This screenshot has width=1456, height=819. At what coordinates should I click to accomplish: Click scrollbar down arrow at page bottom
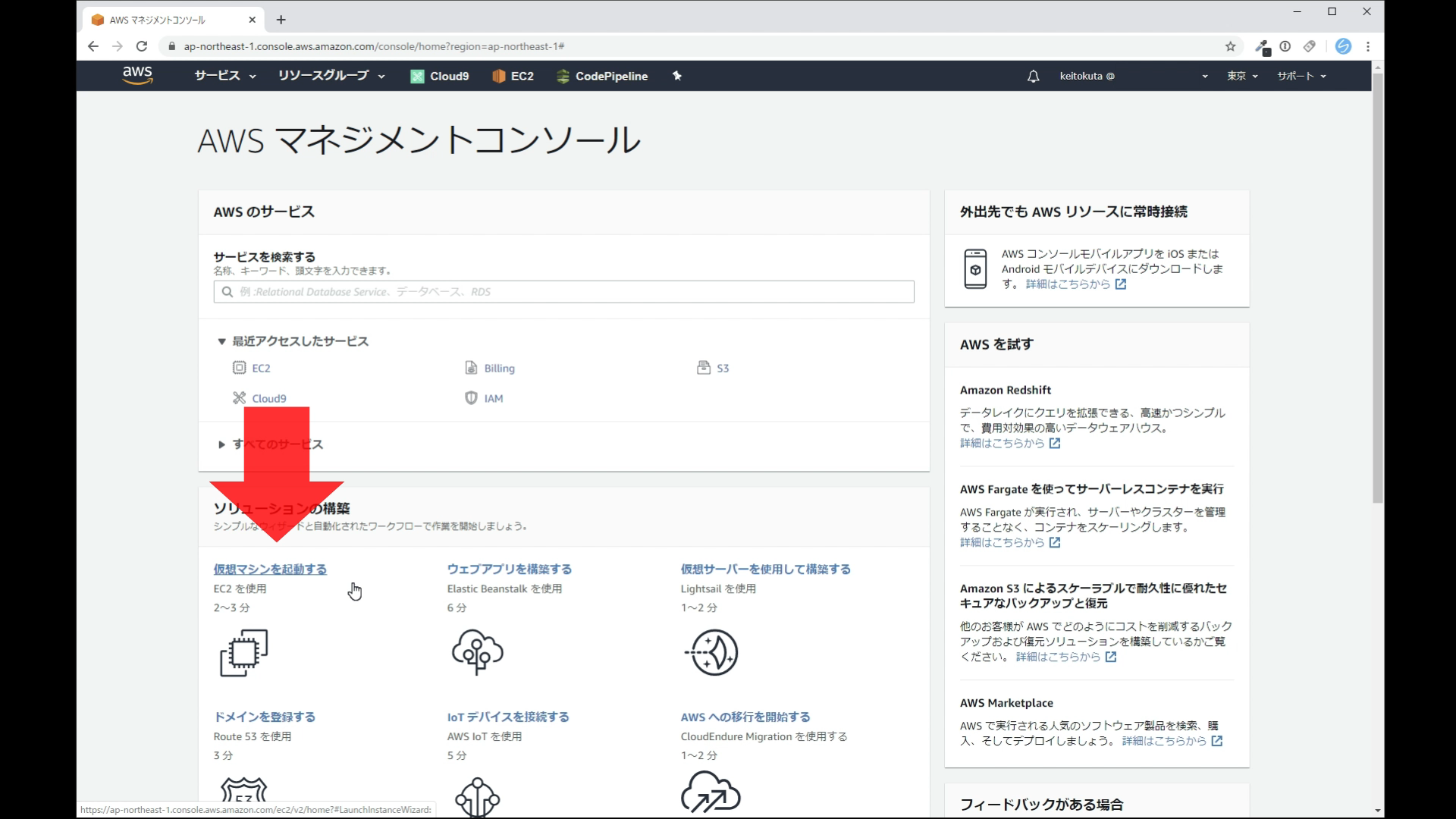point(1378,811)
